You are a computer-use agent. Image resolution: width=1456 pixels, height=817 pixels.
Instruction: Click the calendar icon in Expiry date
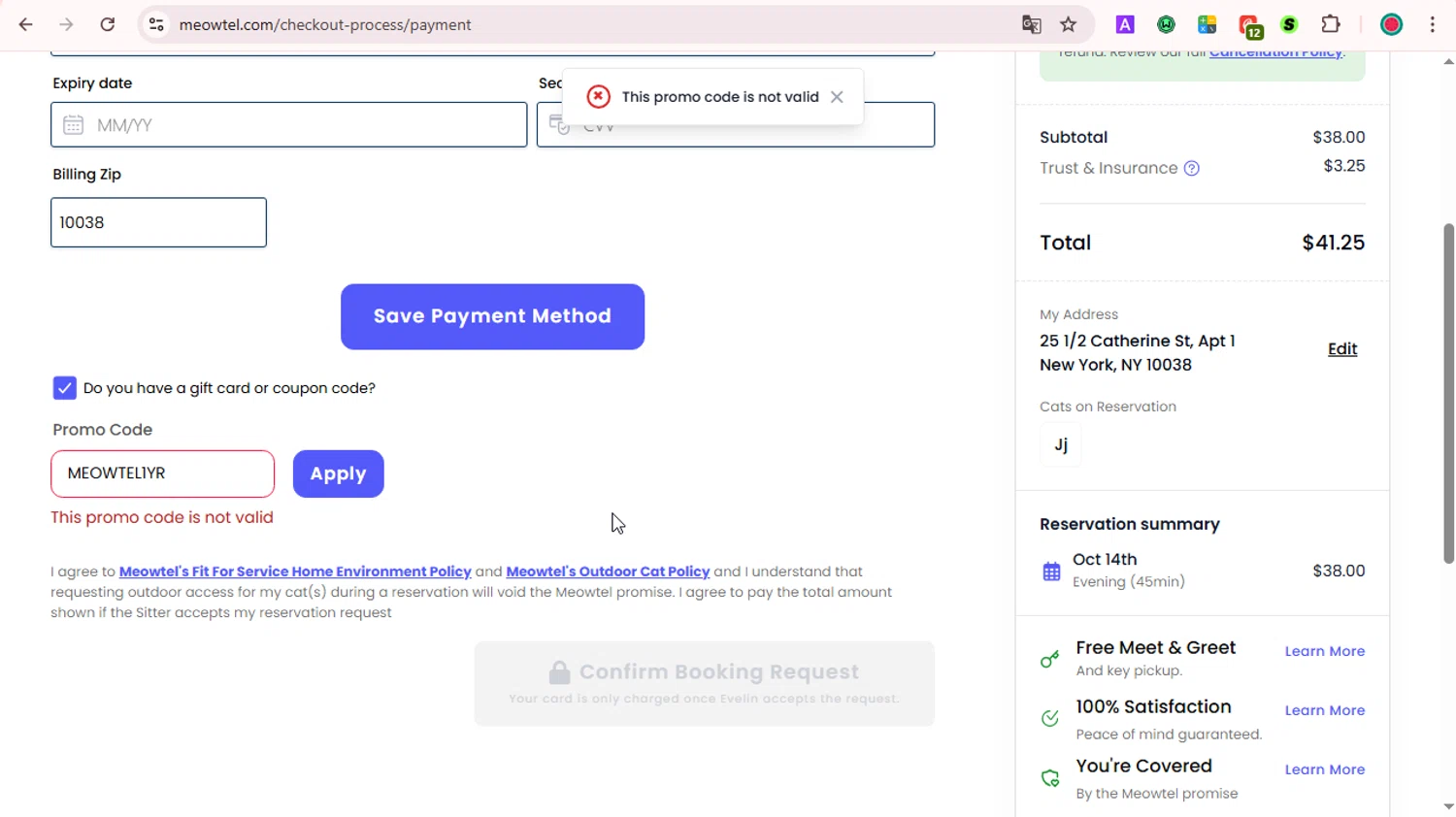(73, 125)
